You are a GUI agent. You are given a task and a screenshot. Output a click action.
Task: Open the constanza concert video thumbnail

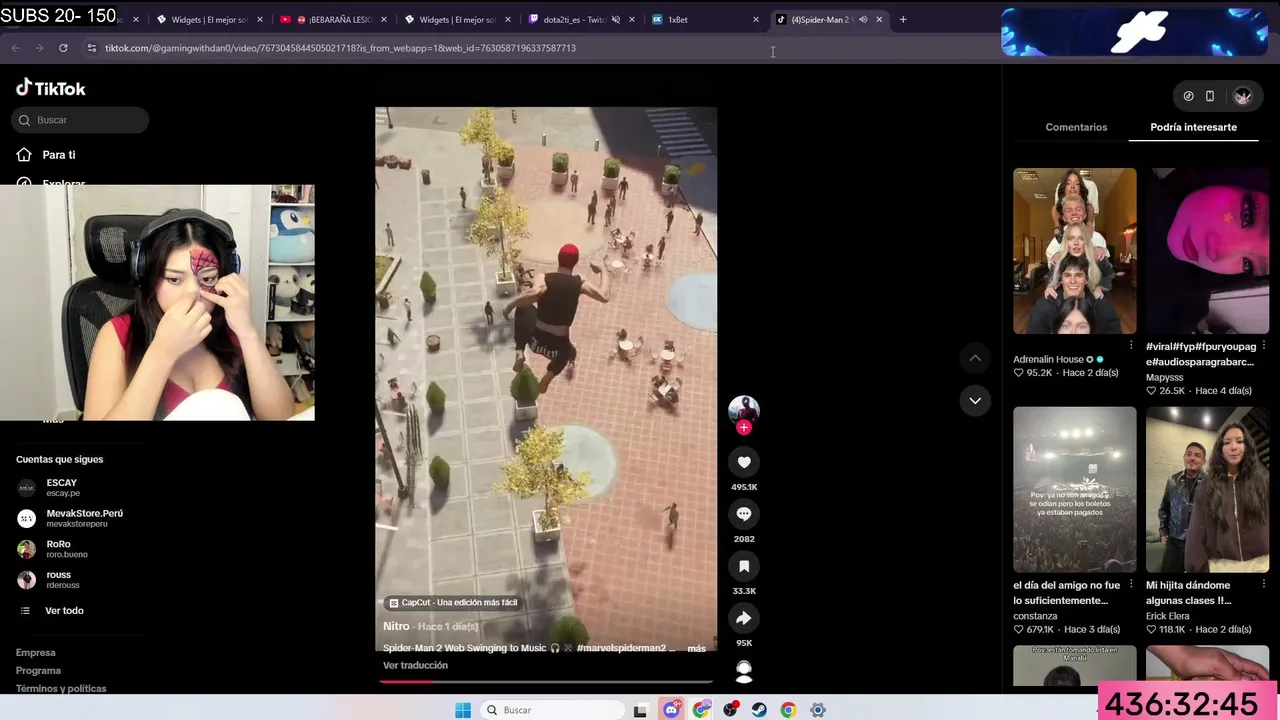(1075, 490)
